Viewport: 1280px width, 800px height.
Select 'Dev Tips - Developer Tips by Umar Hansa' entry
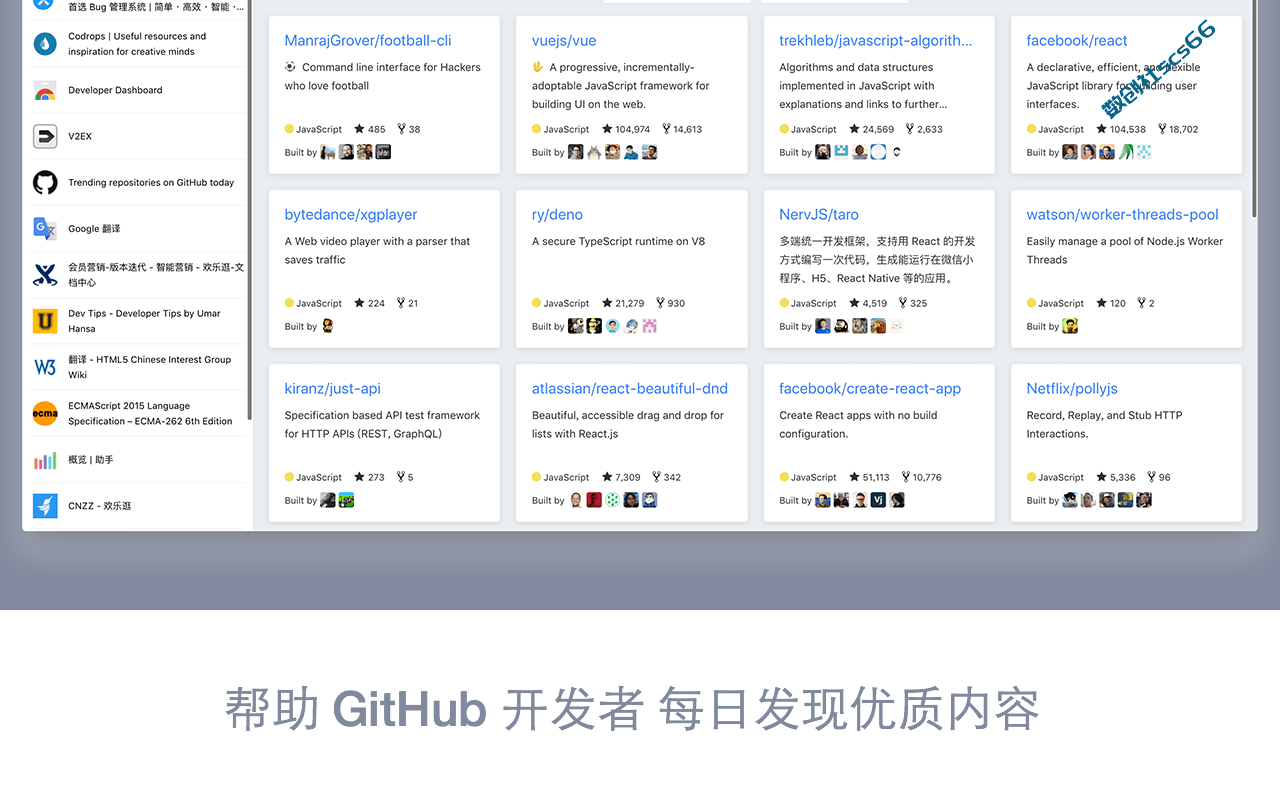[144, 321]
